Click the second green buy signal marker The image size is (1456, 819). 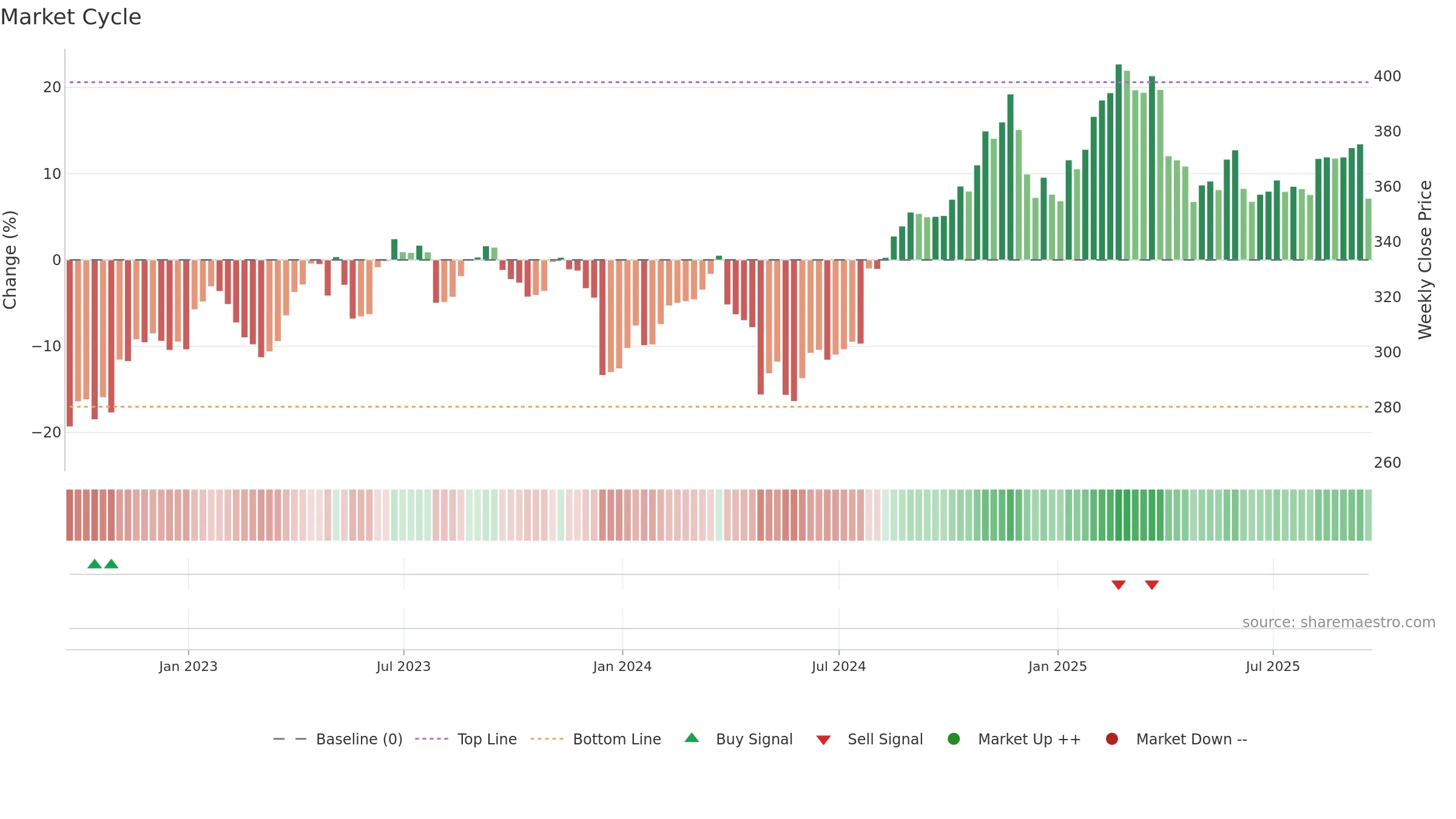(x=111, y=564)
